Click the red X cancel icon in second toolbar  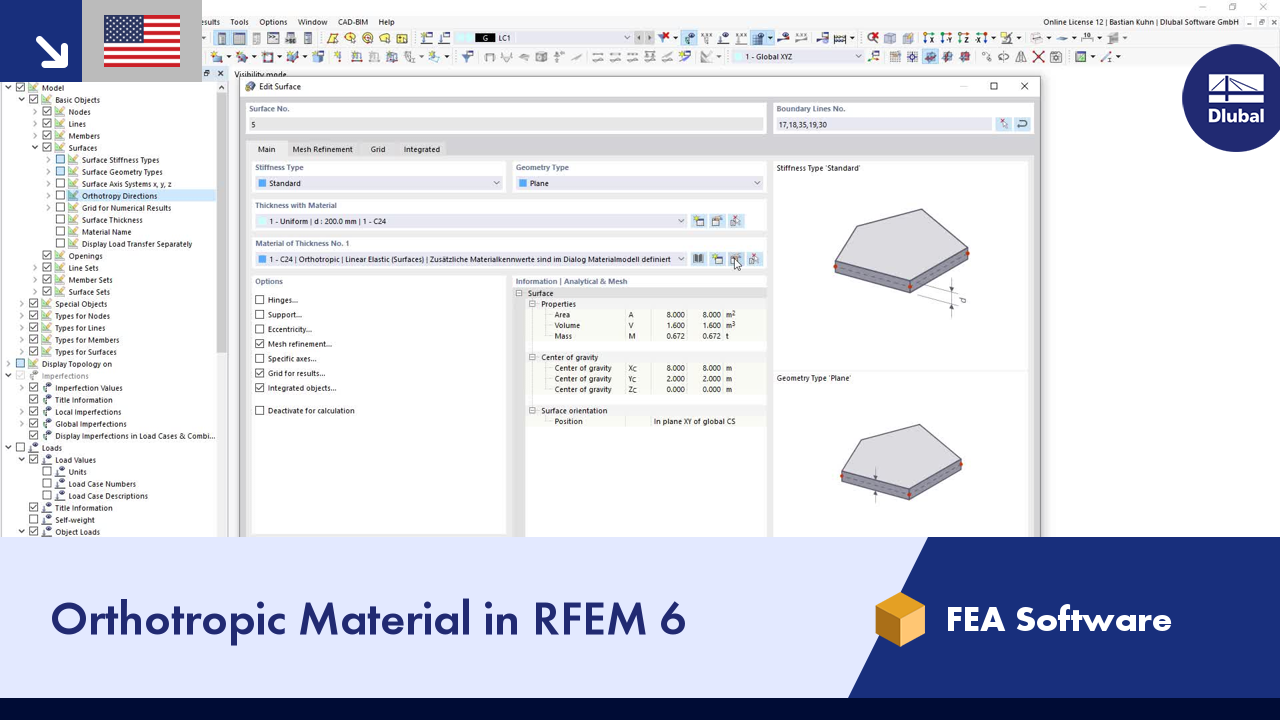coord(1039,57)
